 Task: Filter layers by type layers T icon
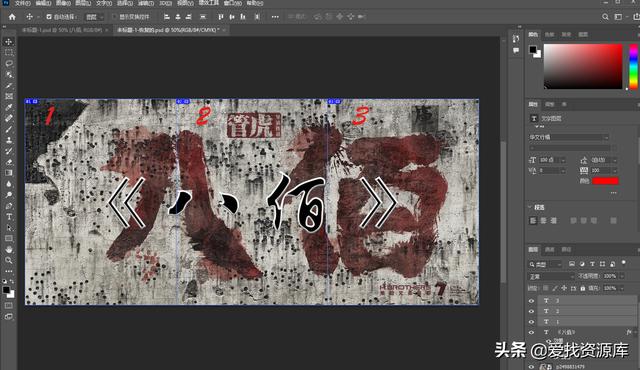[592, 264]
